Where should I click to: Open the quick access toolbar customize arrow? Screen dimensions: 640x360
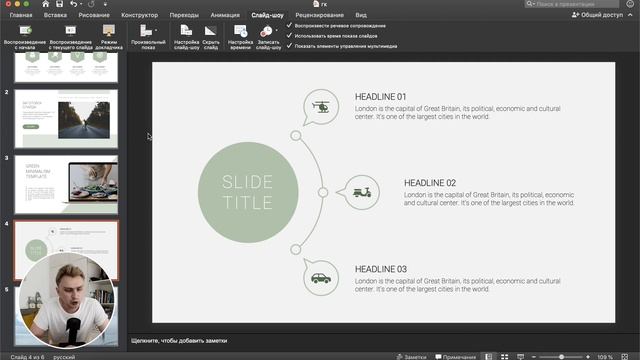tap(105, 4)
